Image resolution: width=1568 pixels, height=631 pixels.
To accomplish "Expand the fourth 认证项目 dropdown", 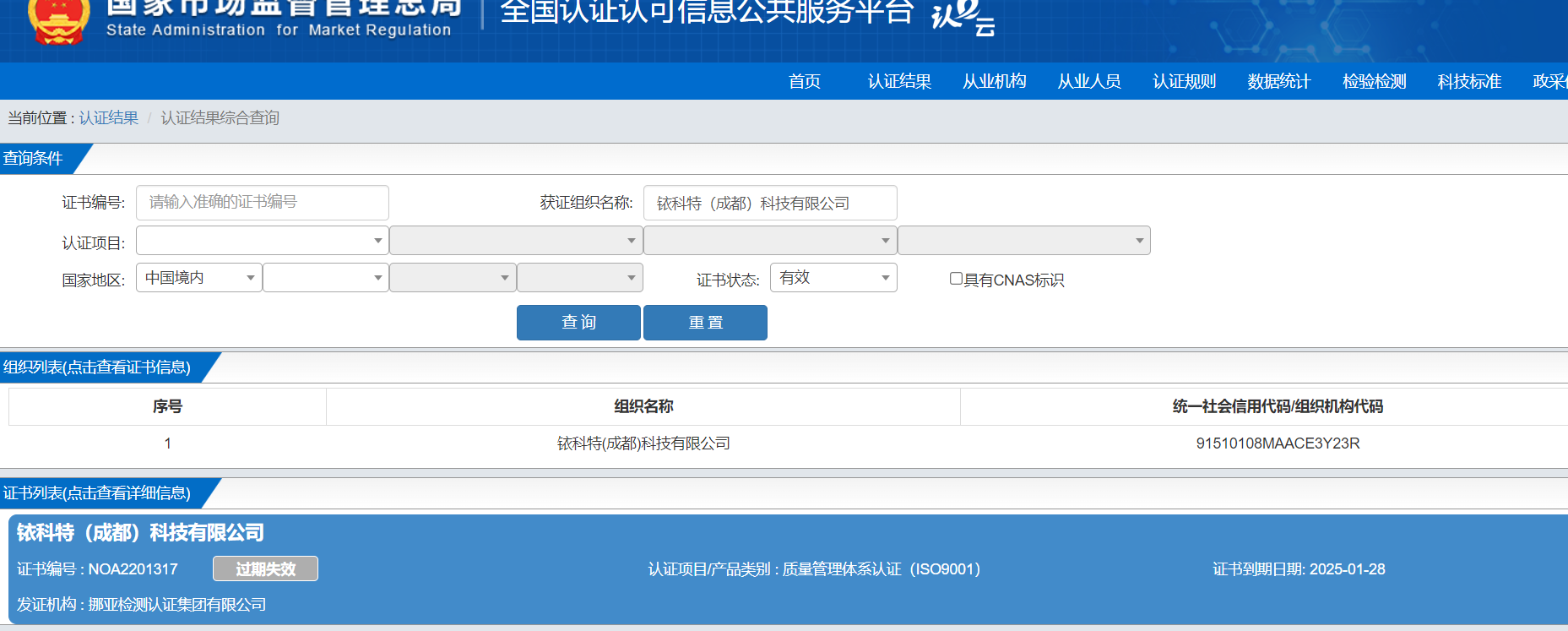I will [x=1024, y=241].
